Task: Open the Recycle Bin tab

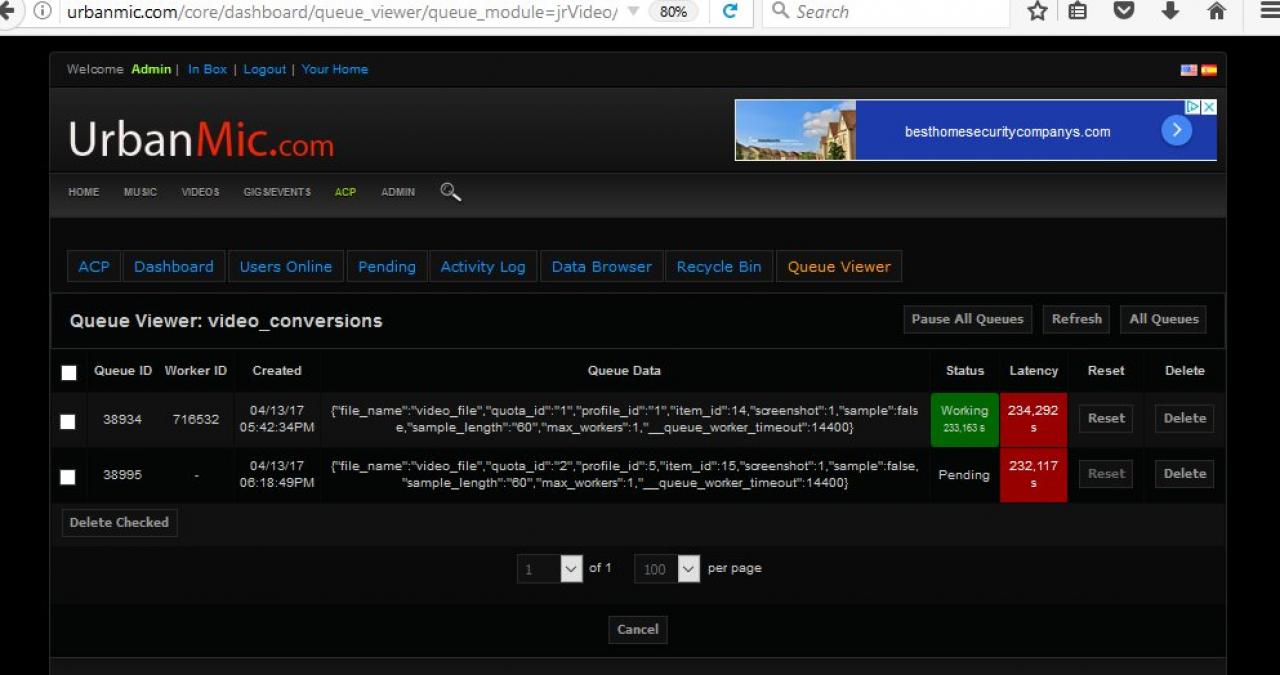Action: (718, 267)
